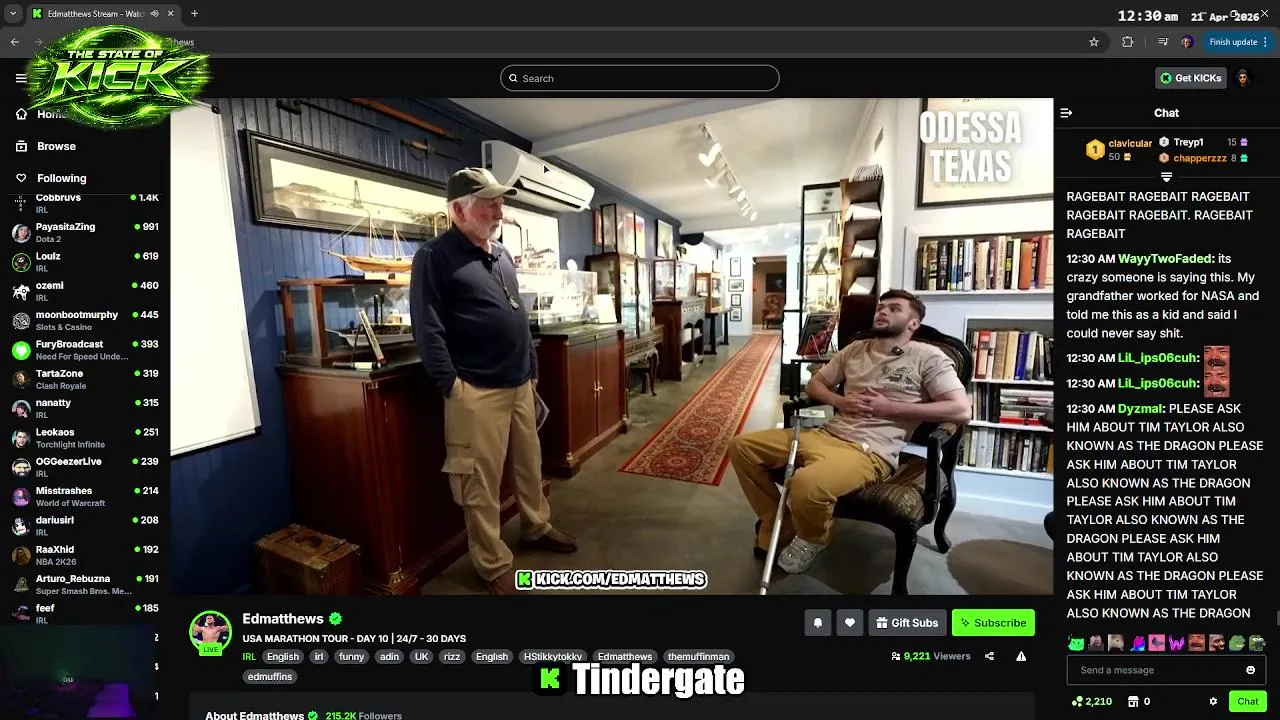
Task: Click Dyzmal username in chat
Action: [x=1141, y=409]
